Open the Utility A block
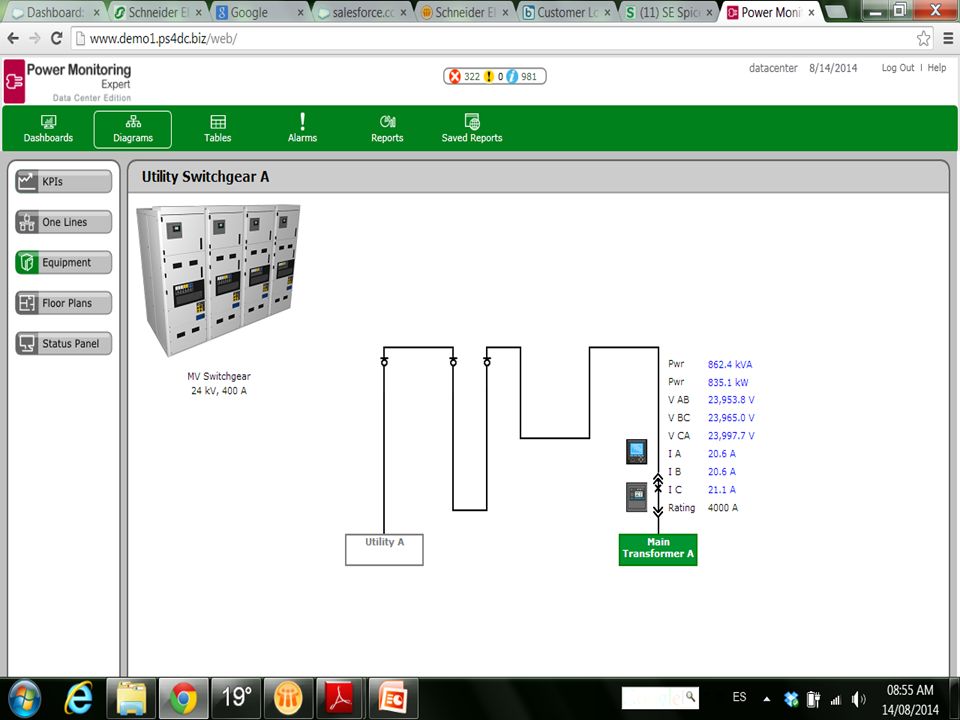 (384, 549)
